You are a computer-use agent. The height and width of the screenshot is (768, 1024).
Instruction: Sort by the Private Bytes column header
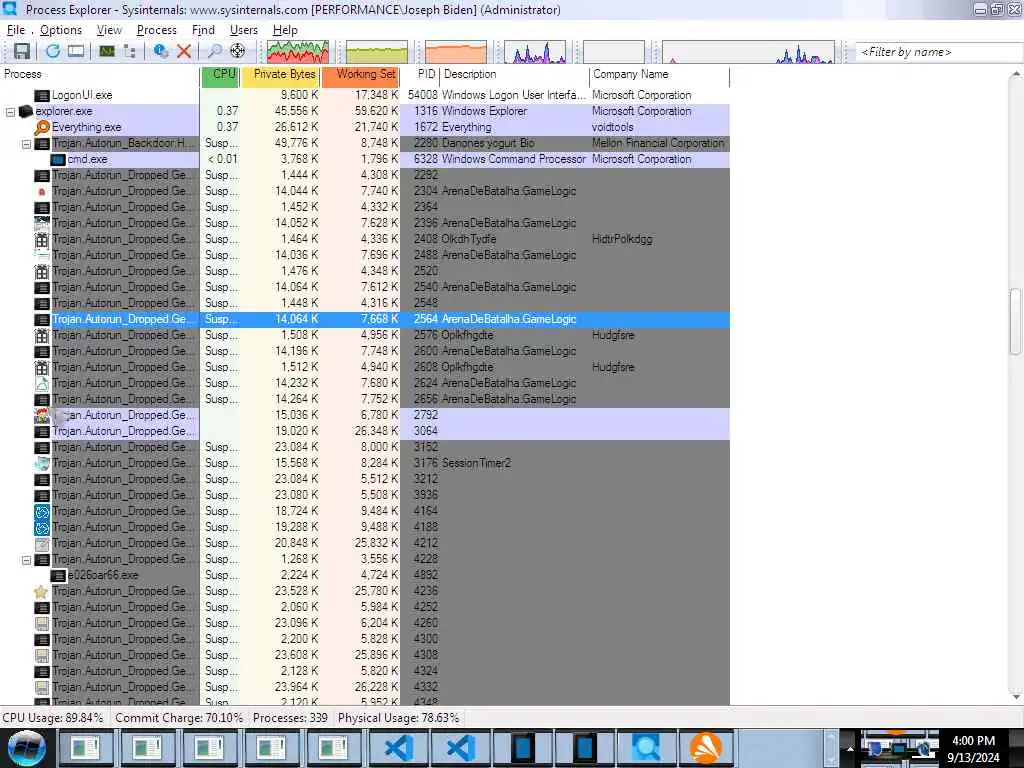pyautogui.click(x=281, y=74)
